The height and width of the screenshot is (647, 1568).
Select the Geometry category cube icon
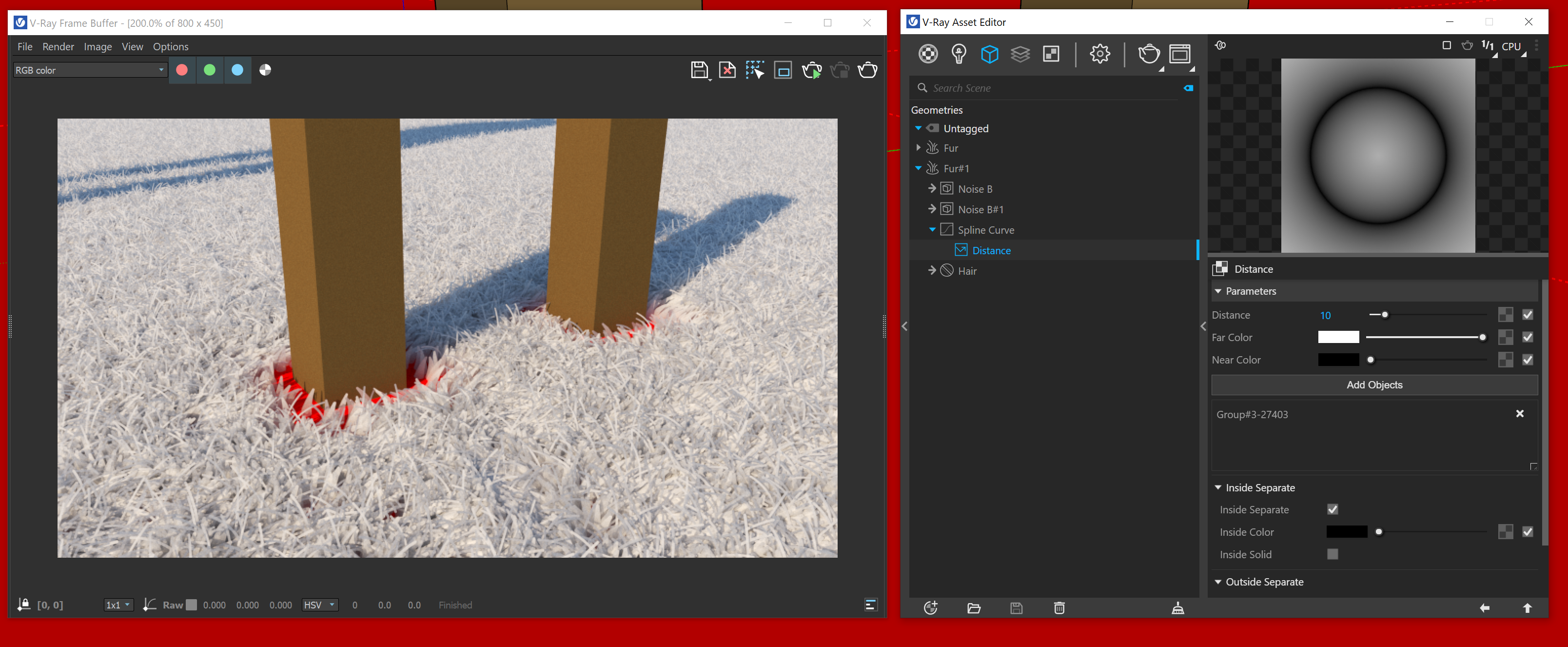click(x=989, y=54)
